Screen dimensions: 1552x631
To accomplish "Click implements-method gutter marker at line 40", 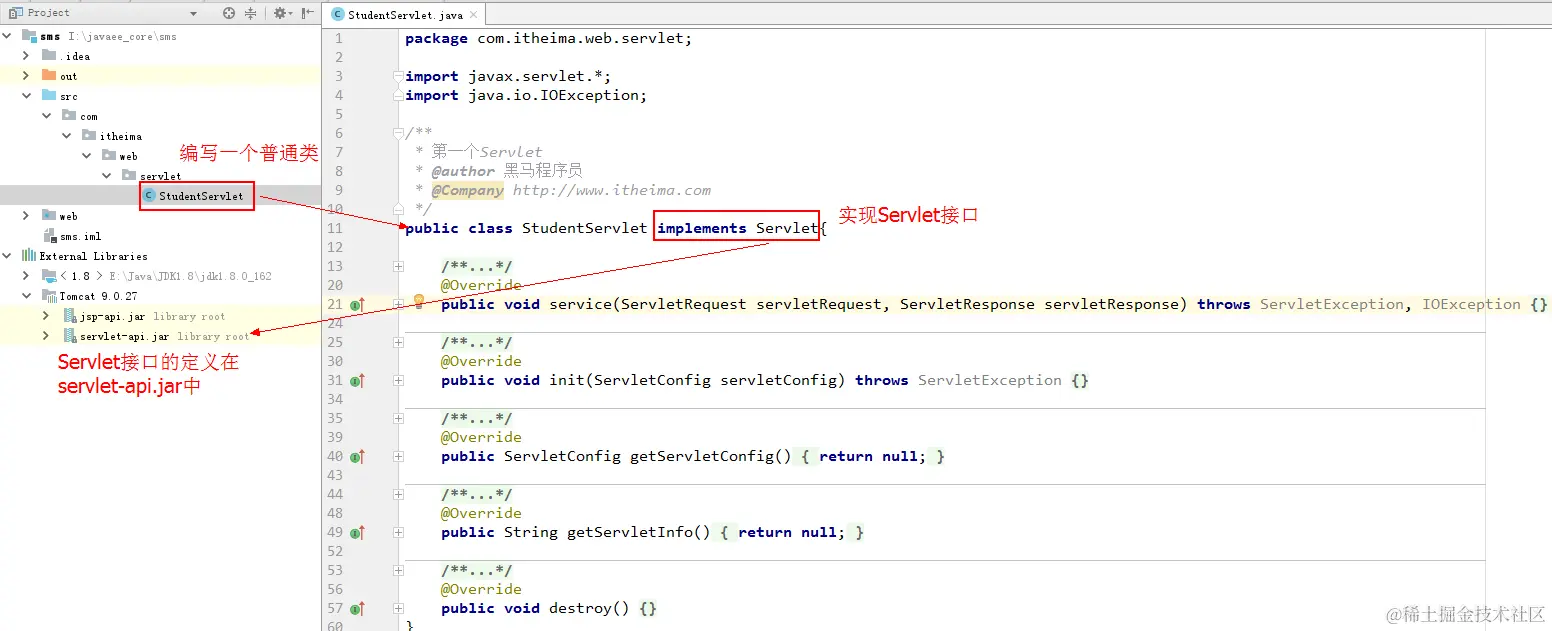I will coord(358,456).
